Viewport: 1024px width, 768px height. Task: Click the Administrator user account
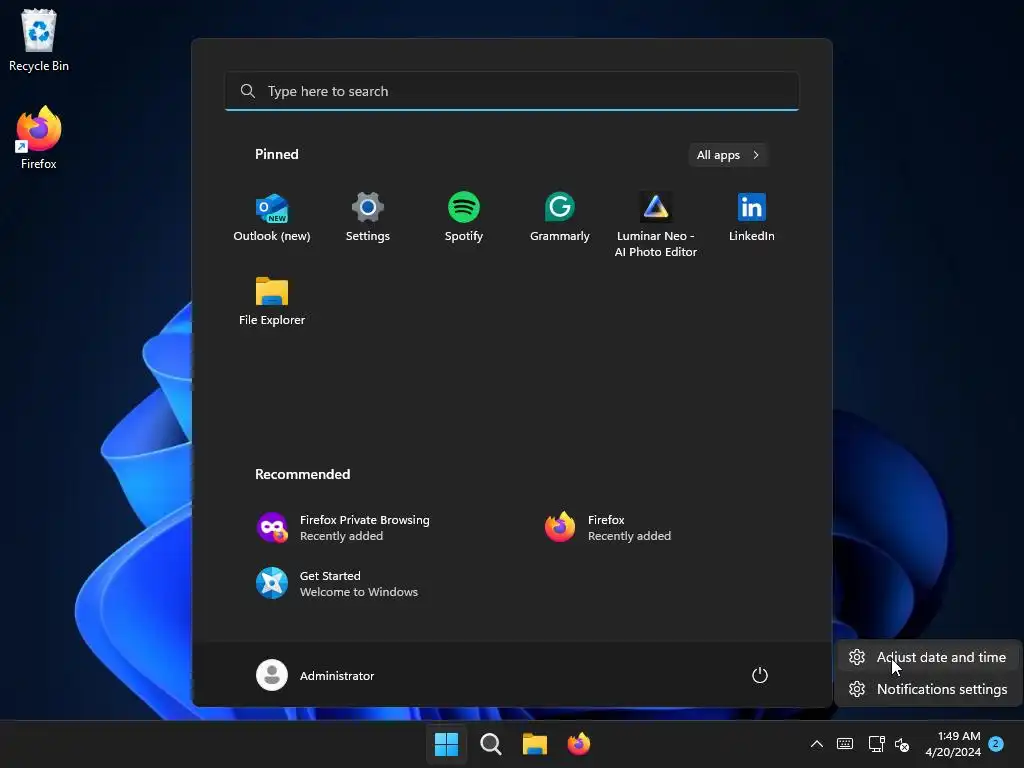(315, 675)
